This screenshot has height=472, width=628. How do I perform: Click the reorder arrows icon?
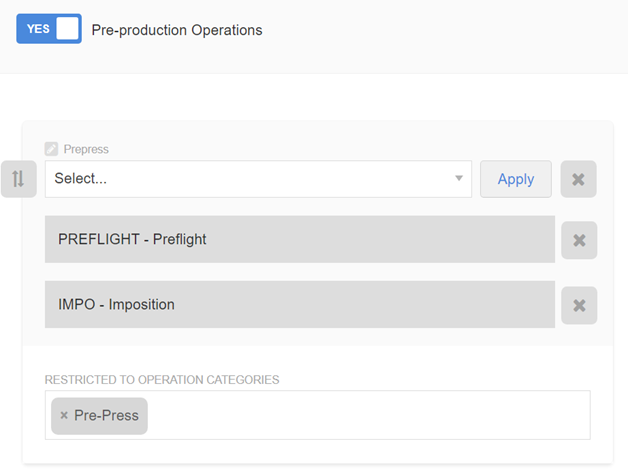(18, 179)
